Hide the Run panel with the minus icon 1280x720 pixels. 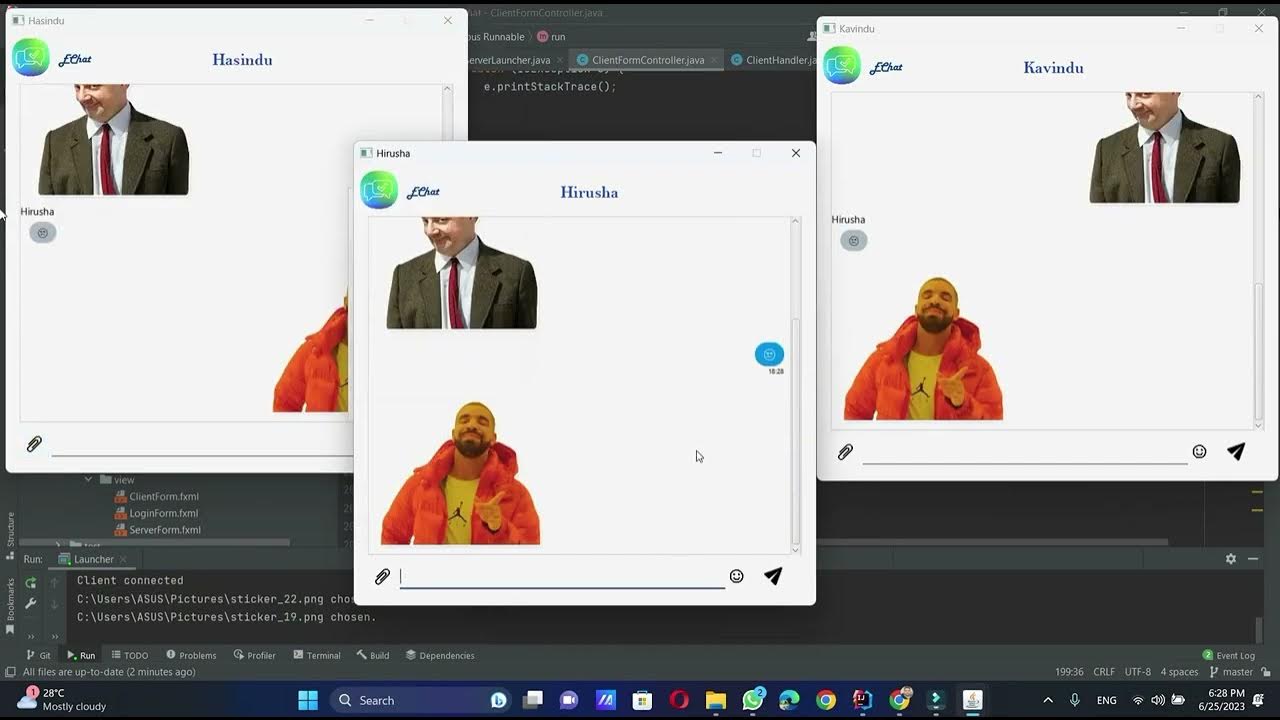1253,559
